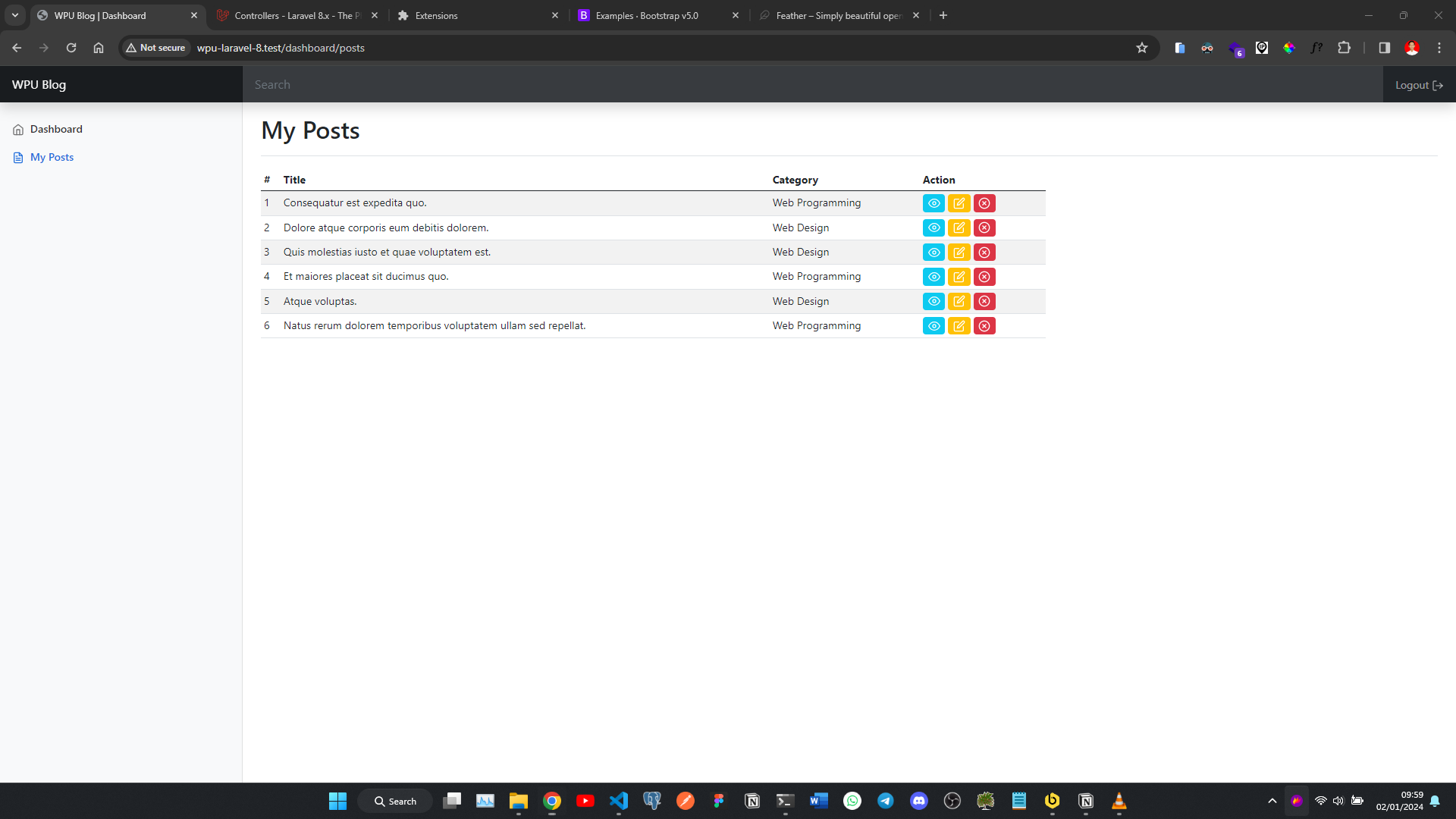Toggle visibility for post 5 eye icon
The width and height of the screenshot is (1456, 819).
click(933, 301)
